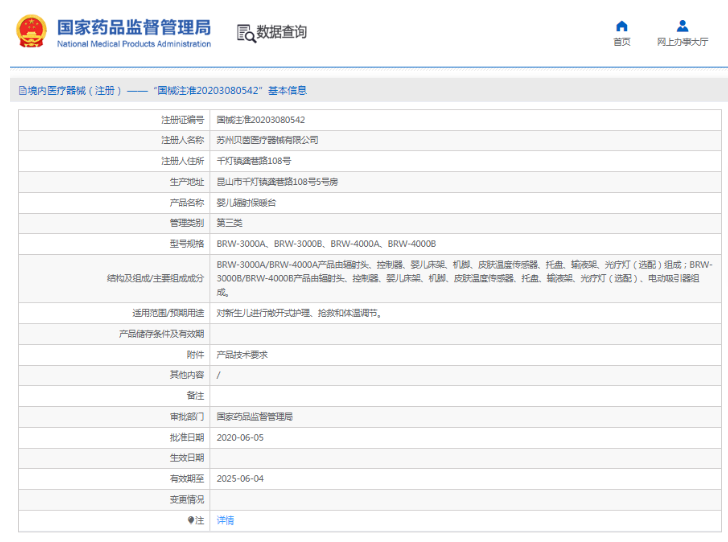This screenshot has height=542, width=728.
Task: Click the 国家药品监督管理局 title
Action: point(134,27)
